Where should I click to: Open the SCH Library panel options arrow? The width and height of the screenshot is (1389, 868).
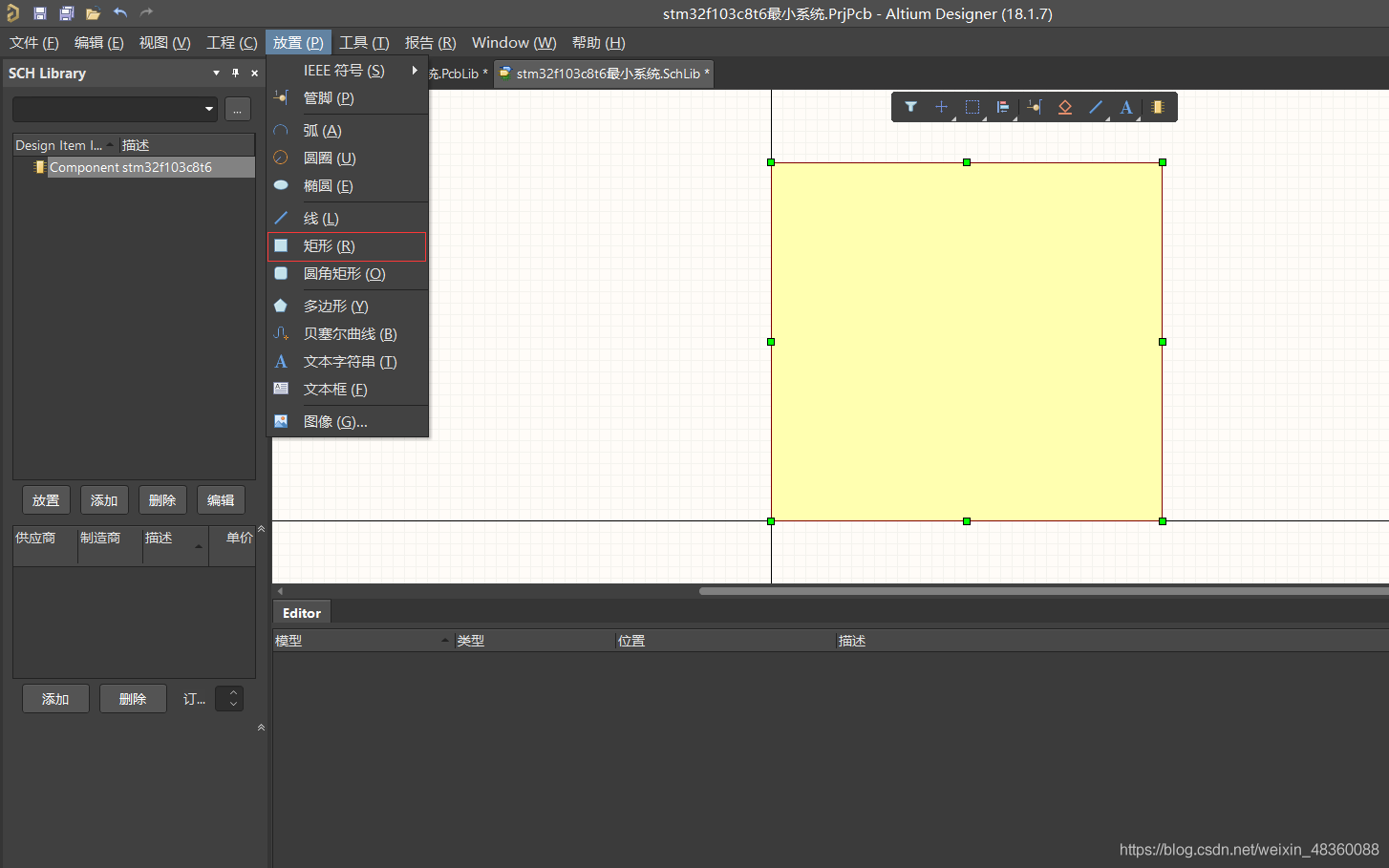pyautogui.click(x=216, y=73)
